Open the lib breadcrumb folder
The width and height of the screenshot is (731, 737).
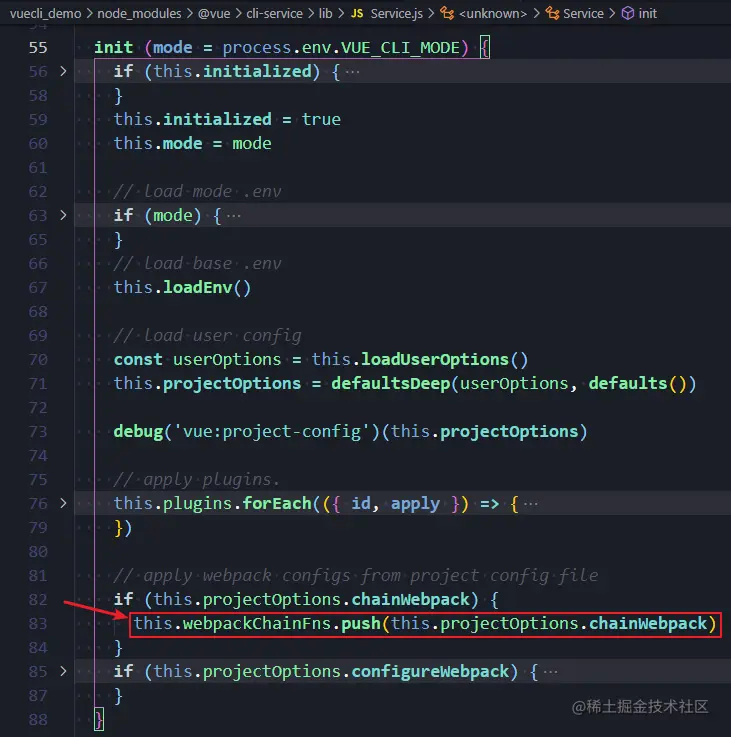point(326,14)
